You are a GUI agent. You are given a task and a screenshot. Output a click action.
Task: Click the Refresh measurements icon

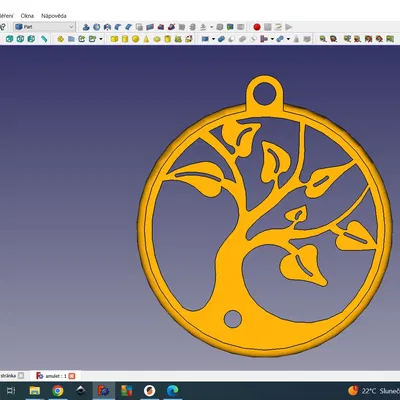pos(347,39)
